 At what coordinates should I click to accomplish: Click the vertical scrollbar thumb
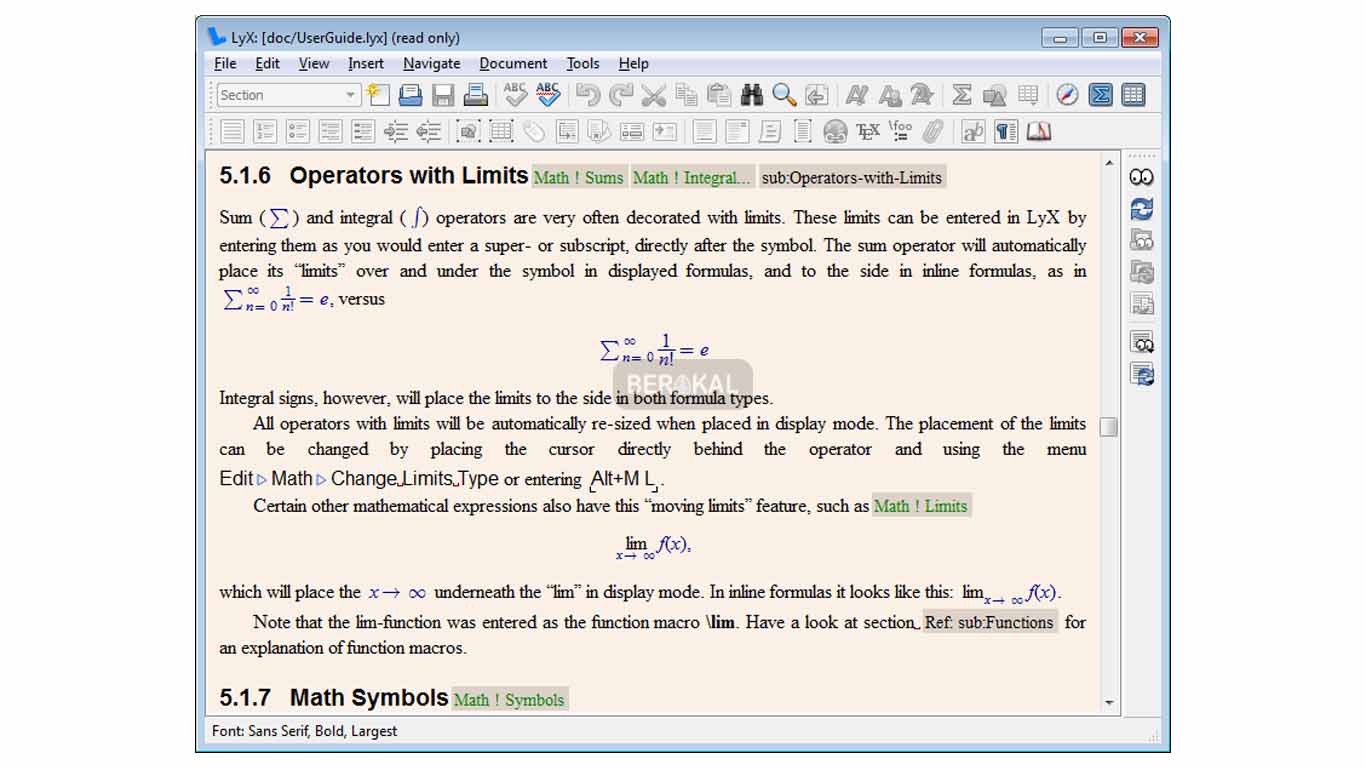1109,427
